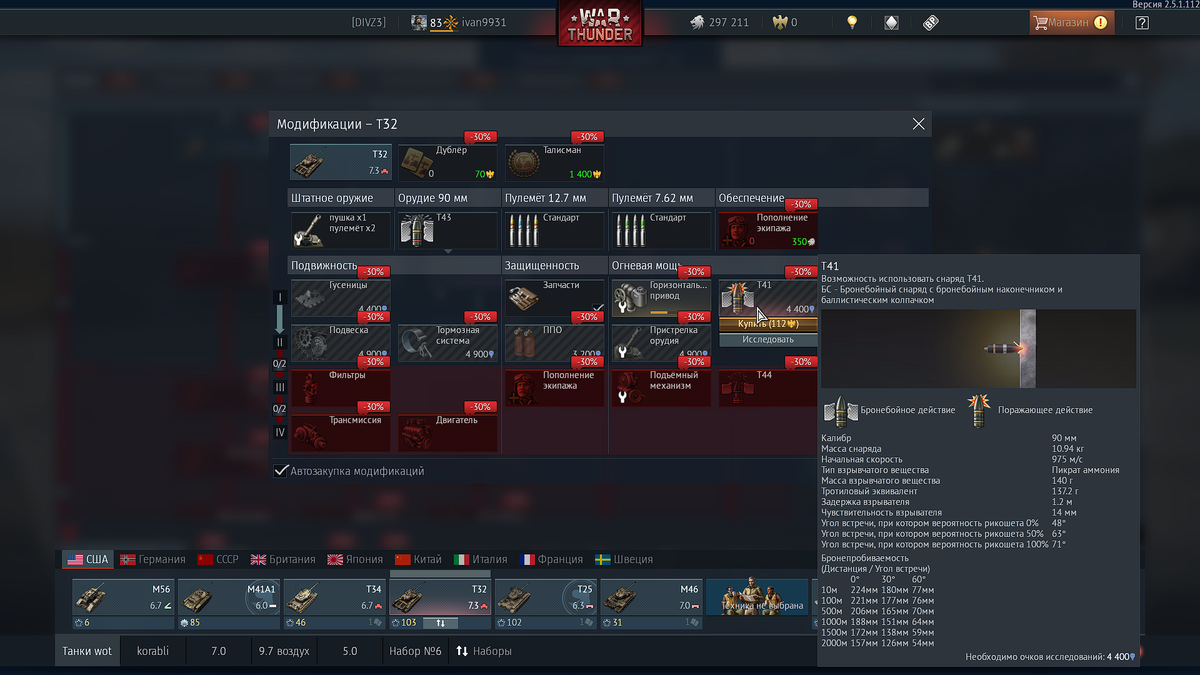Select the Гусеницы tracks modification

341,297
